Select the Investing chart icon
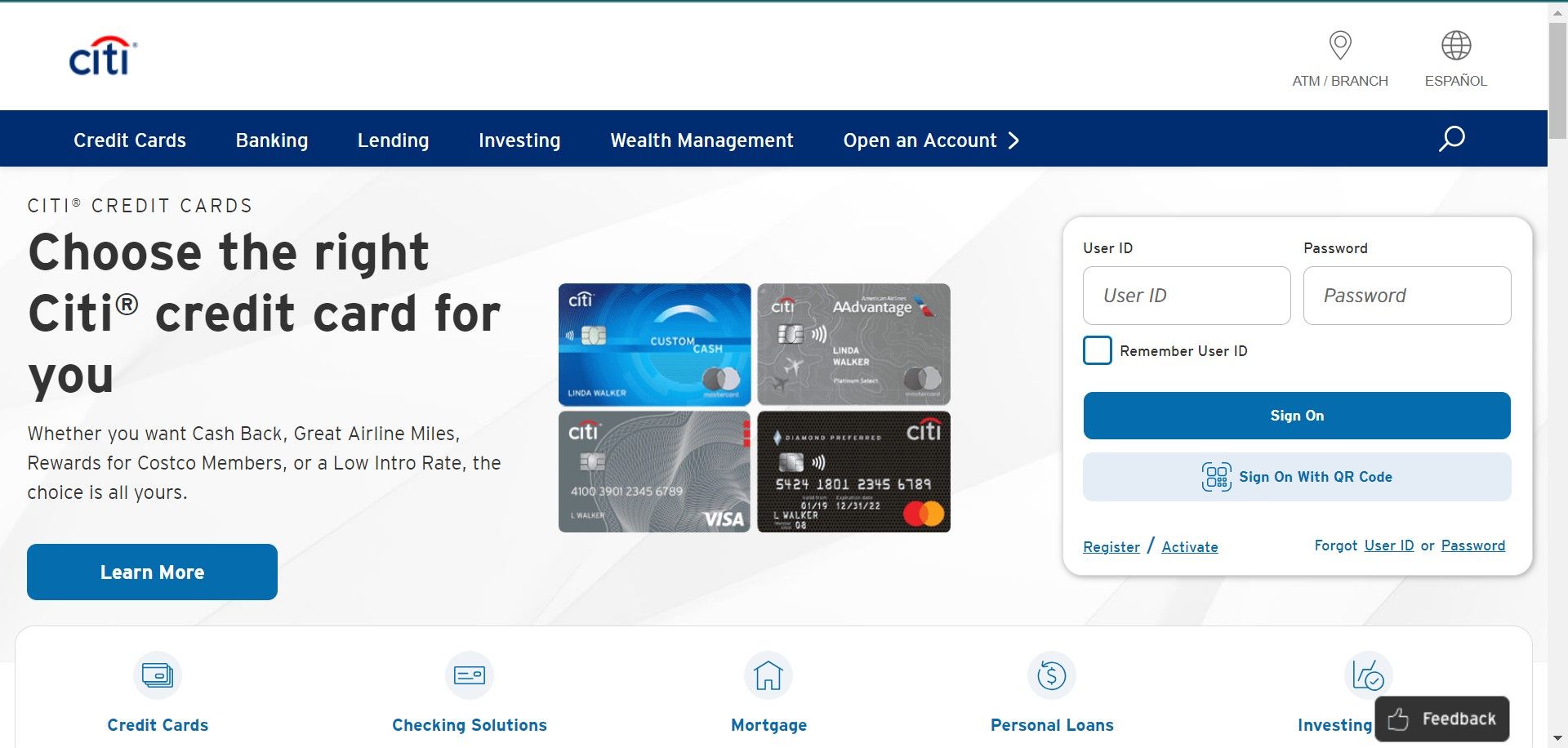This screenshot has height=748, width=1568. (1368, 675)
